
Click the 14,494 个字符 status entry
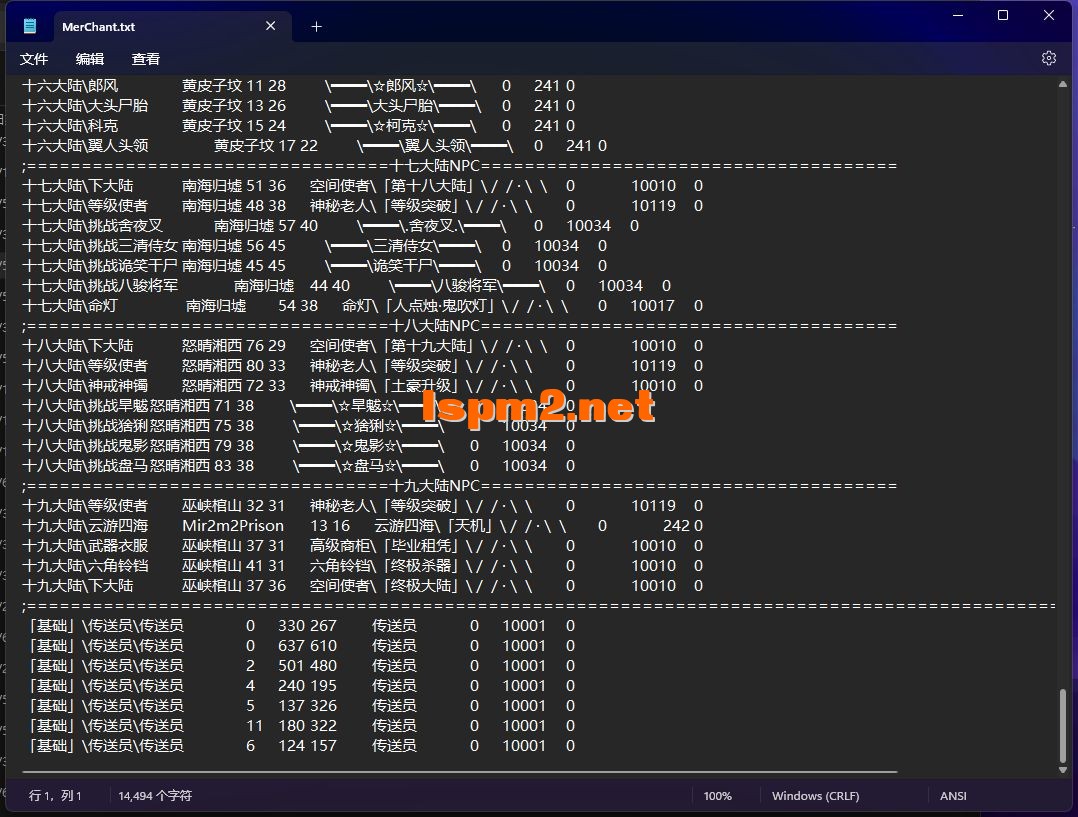point(155,796)
